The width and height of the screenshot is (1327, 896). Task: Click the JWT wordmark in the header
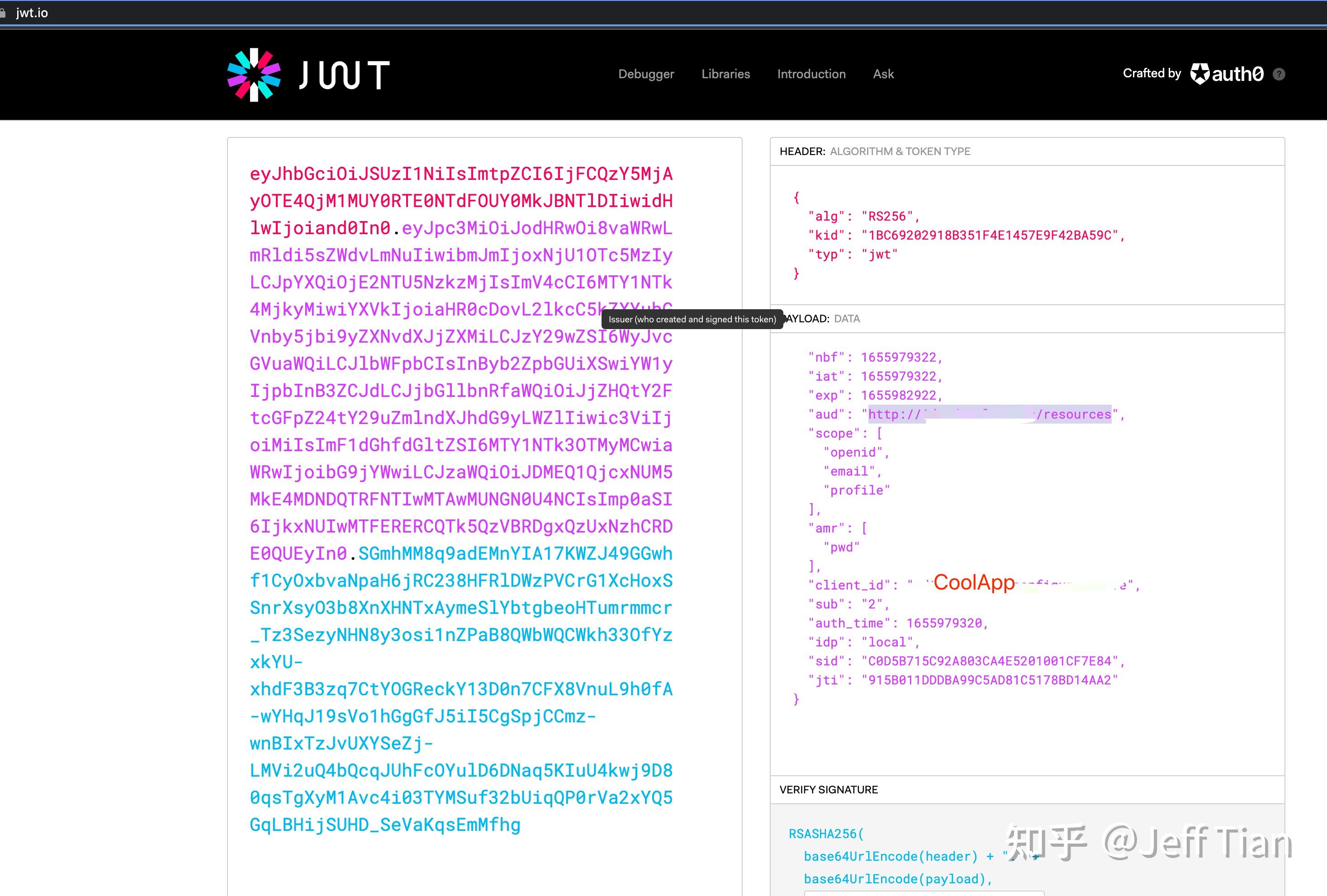pos(344,75)
